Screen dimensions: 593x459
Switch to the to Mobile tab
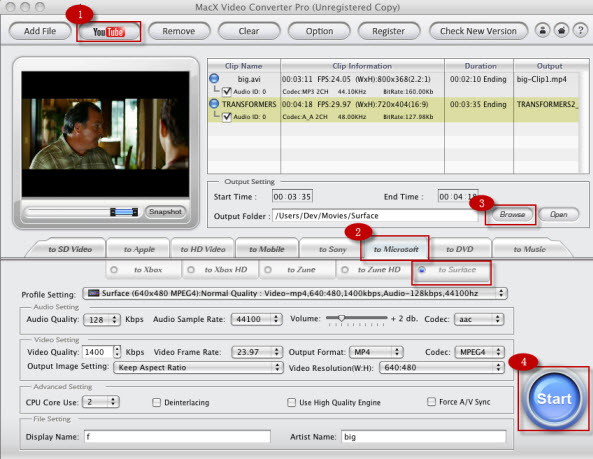(267, 249)
